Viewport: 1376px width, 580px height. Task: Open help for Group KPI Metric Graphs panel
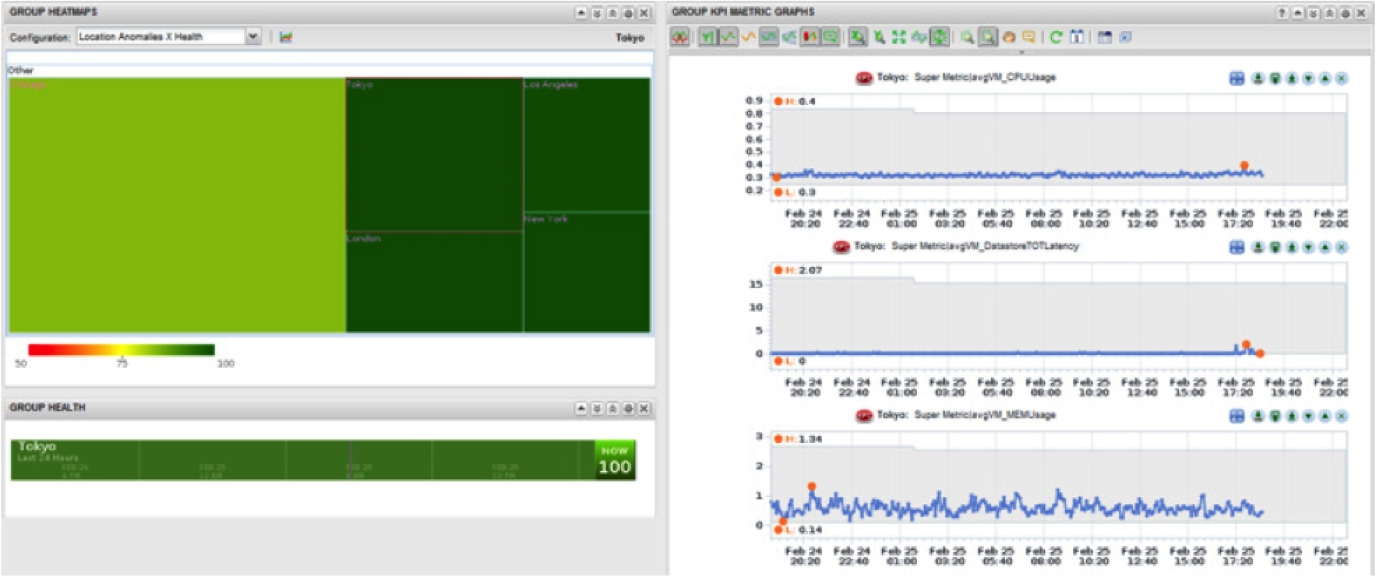[1282, 13]
